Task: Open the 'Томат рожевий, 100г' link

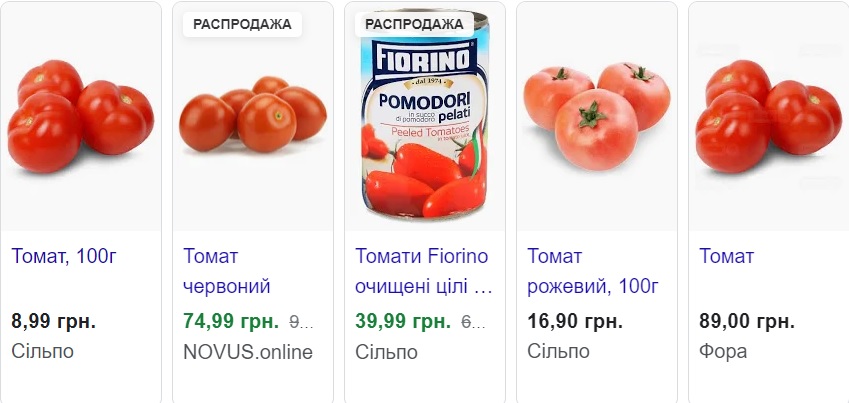Action: 592,272
